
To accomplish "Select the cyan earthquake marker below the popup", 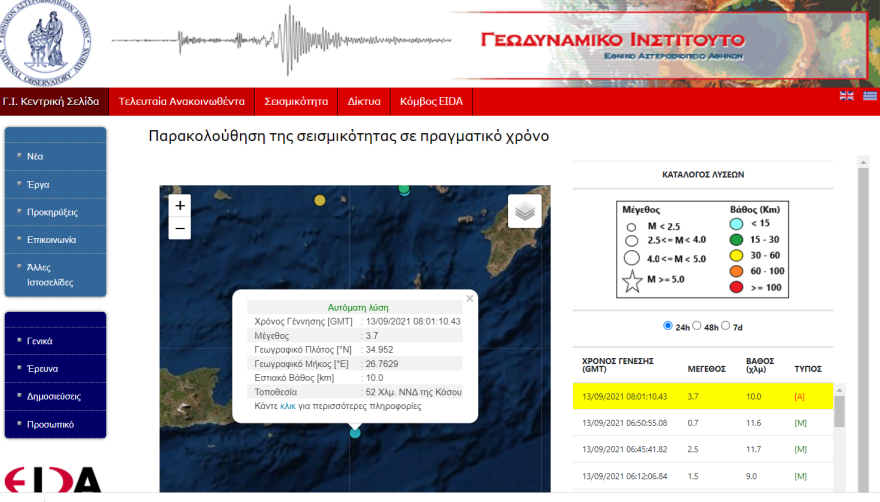I will (355, 433).
